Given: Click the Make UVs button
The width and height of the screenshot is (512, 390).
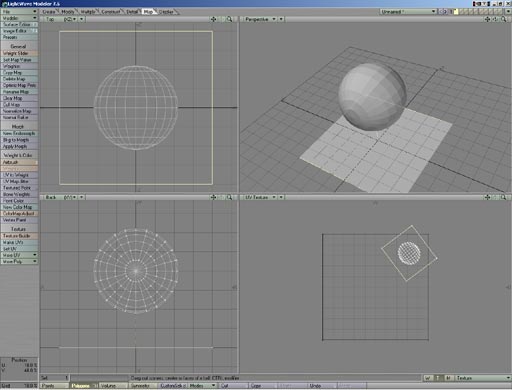Looking at the screenshot, I should point(19,242).
